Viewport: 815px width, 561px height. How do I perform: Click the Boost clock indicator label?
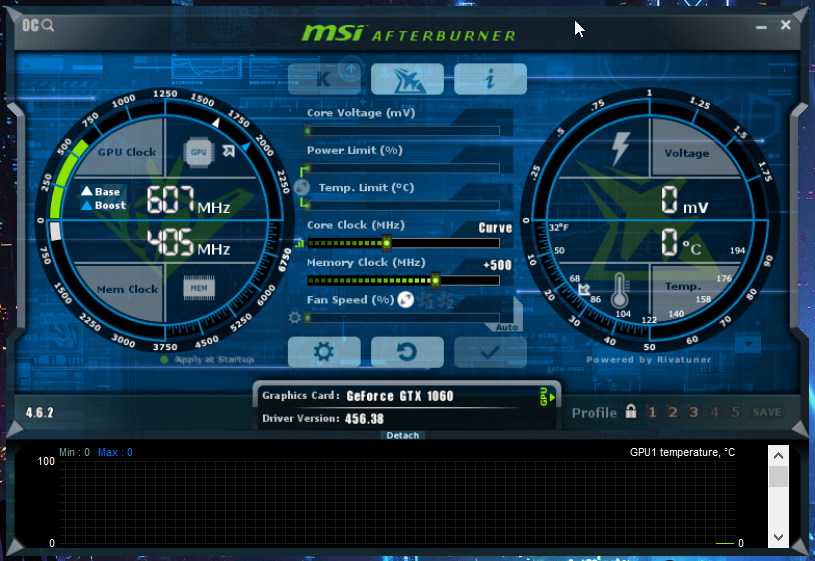coord(104,205)
